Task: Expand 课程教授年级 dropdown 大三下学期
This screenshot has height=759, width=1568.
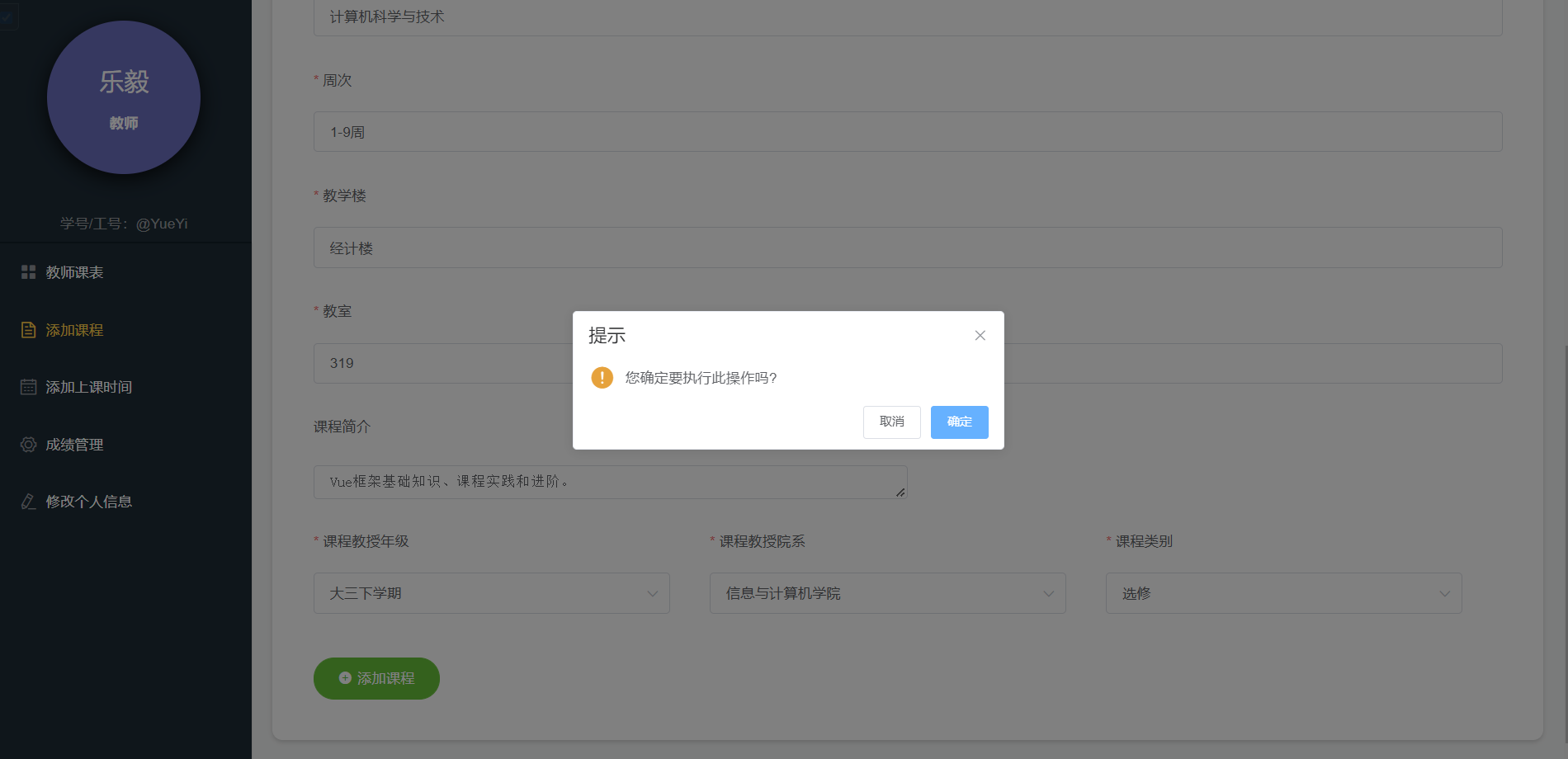Action: pyautogui.click(x=491, y=593)
